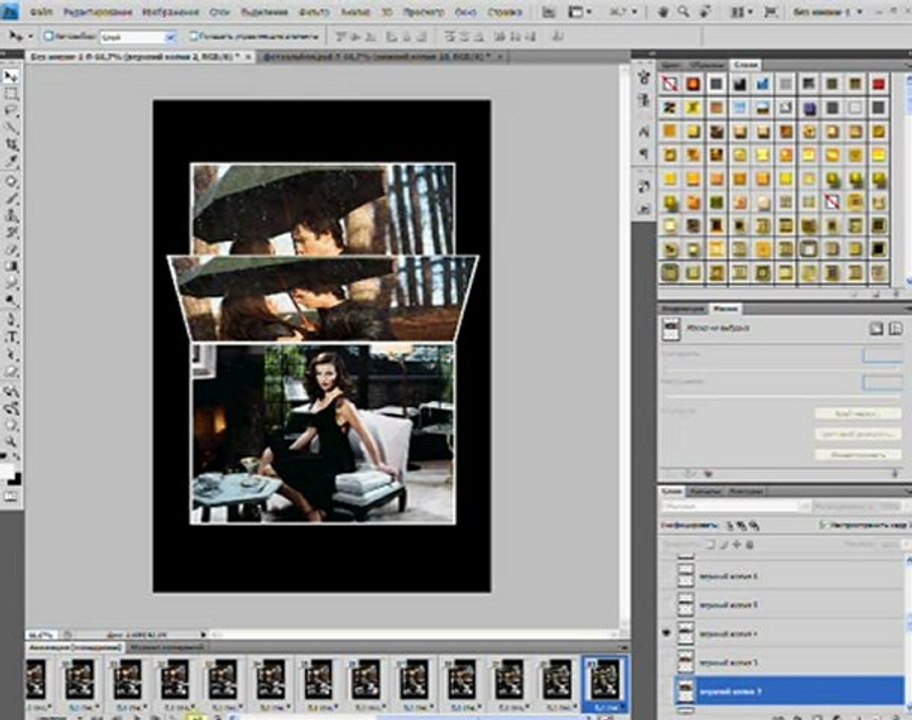Select the Clone Stamp tool

click(10, 216)
